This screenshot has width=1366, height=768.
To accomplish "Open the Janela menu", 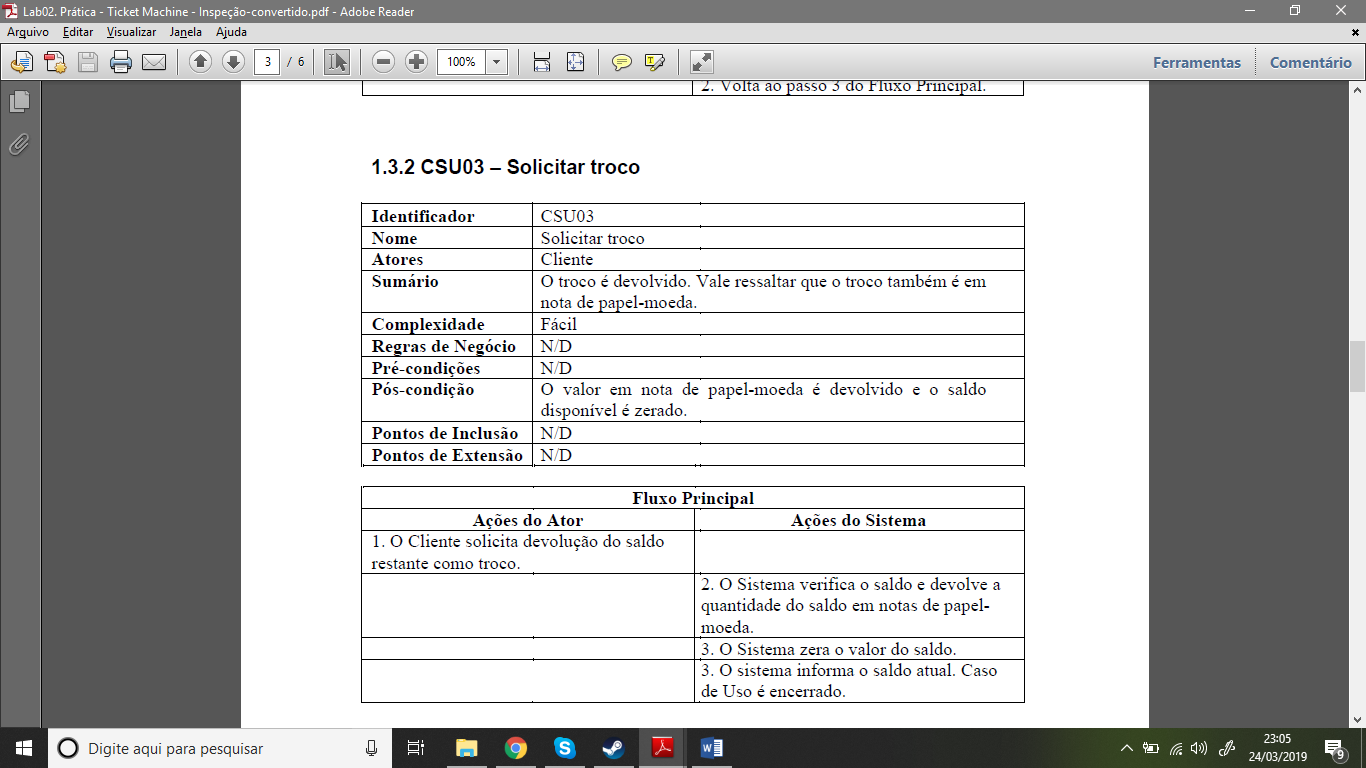I will click(186, 32).
